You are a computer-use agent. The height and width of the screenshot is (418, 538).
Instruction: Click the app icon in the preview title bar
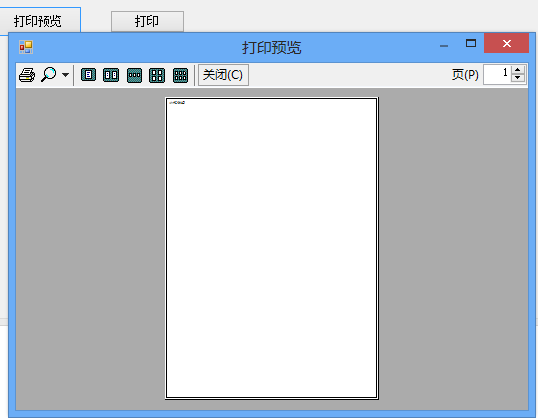tap(26, 47)
